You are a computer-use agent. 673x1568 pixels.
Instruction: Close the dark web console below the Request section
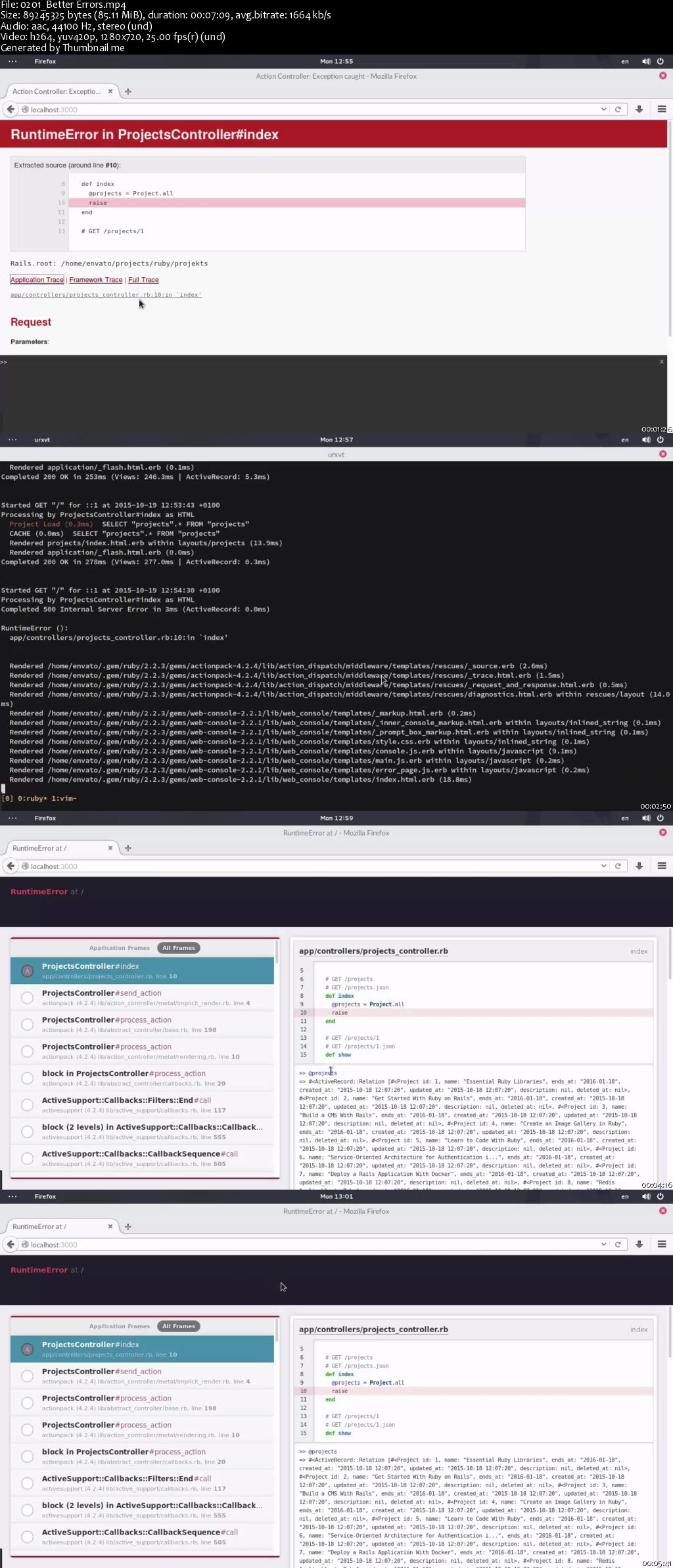(x=662, y=361)
